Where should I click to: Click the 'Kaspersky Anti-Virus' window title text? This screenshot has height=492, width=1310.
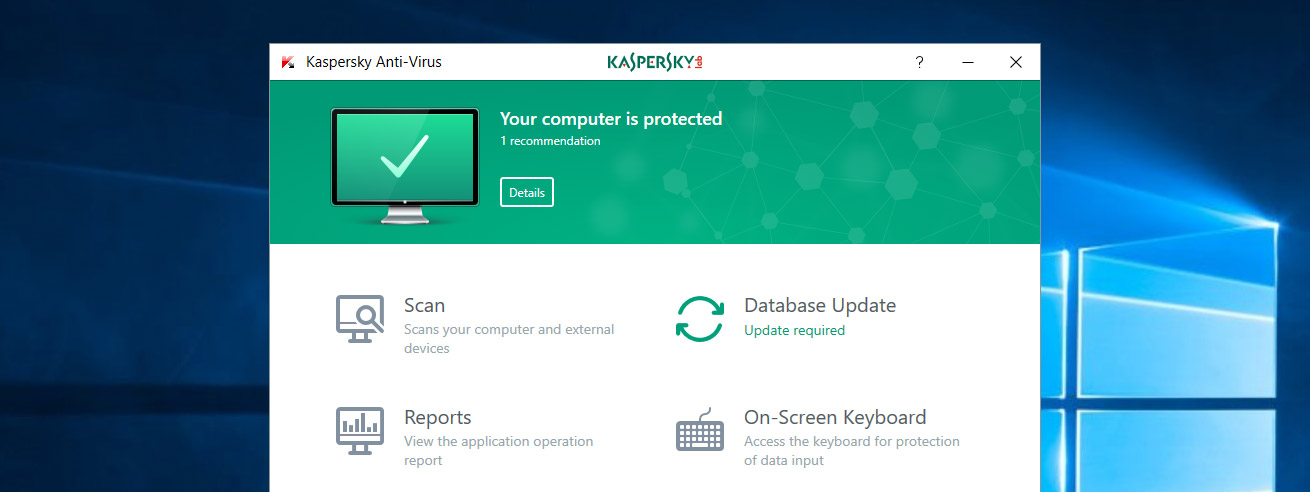tap(373, 62)
